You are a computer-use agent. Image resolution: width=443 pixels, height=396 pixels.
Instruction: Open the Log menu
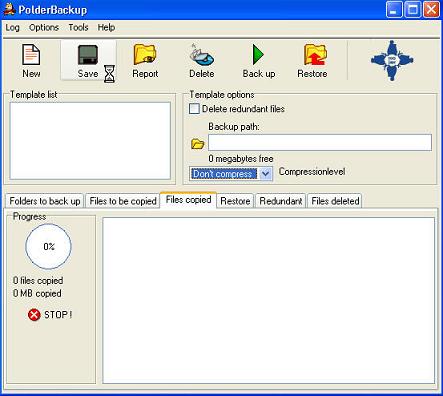[12, 27]
